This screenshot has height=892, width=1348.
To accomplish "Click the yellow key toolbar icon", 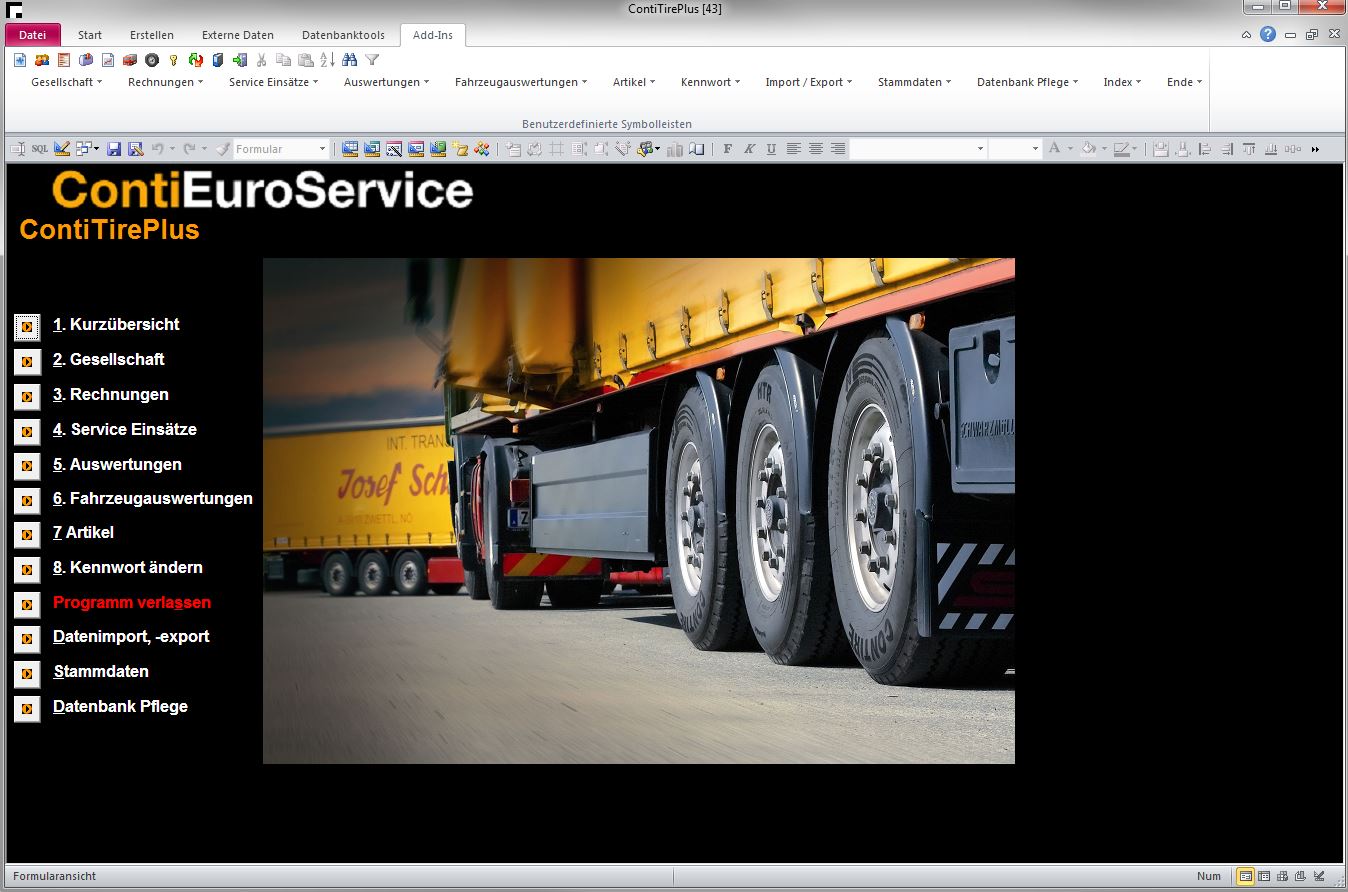I will tap(173, 60).
